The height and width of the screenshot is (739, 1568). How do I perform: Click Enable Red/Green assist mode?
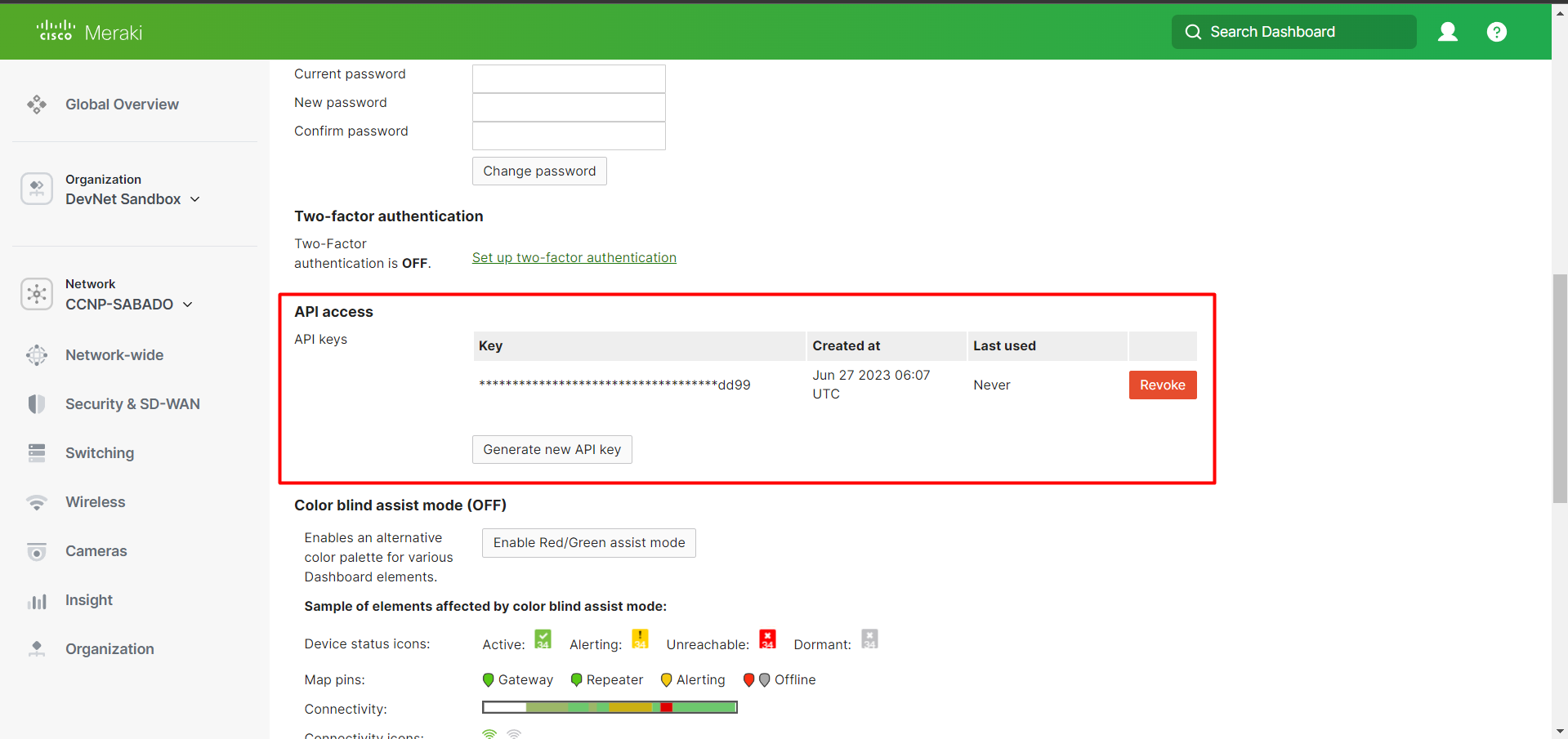(589, 543)
